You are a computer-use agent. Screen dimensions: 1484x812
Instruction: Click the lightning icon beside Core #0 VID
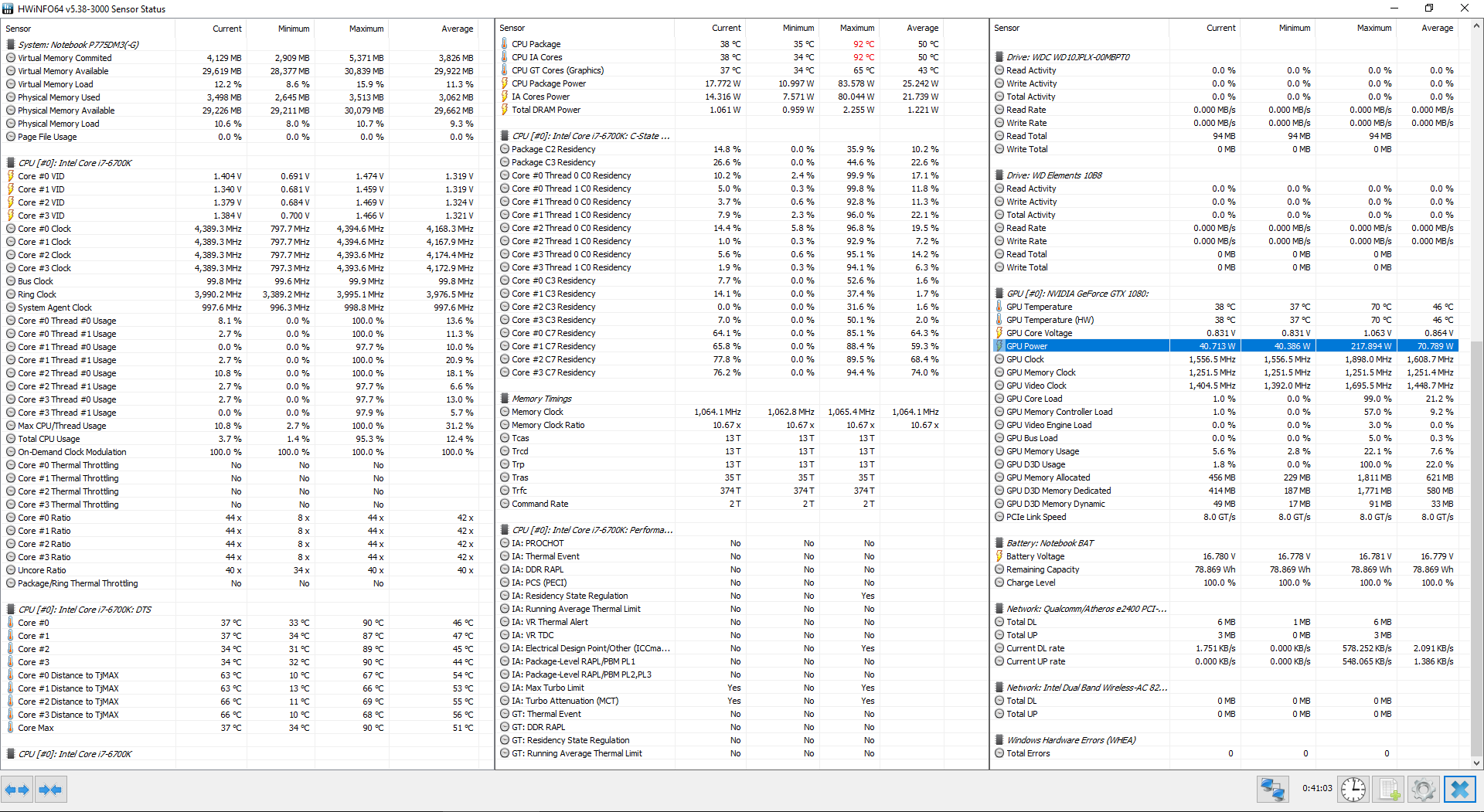[x=11, y=176]
